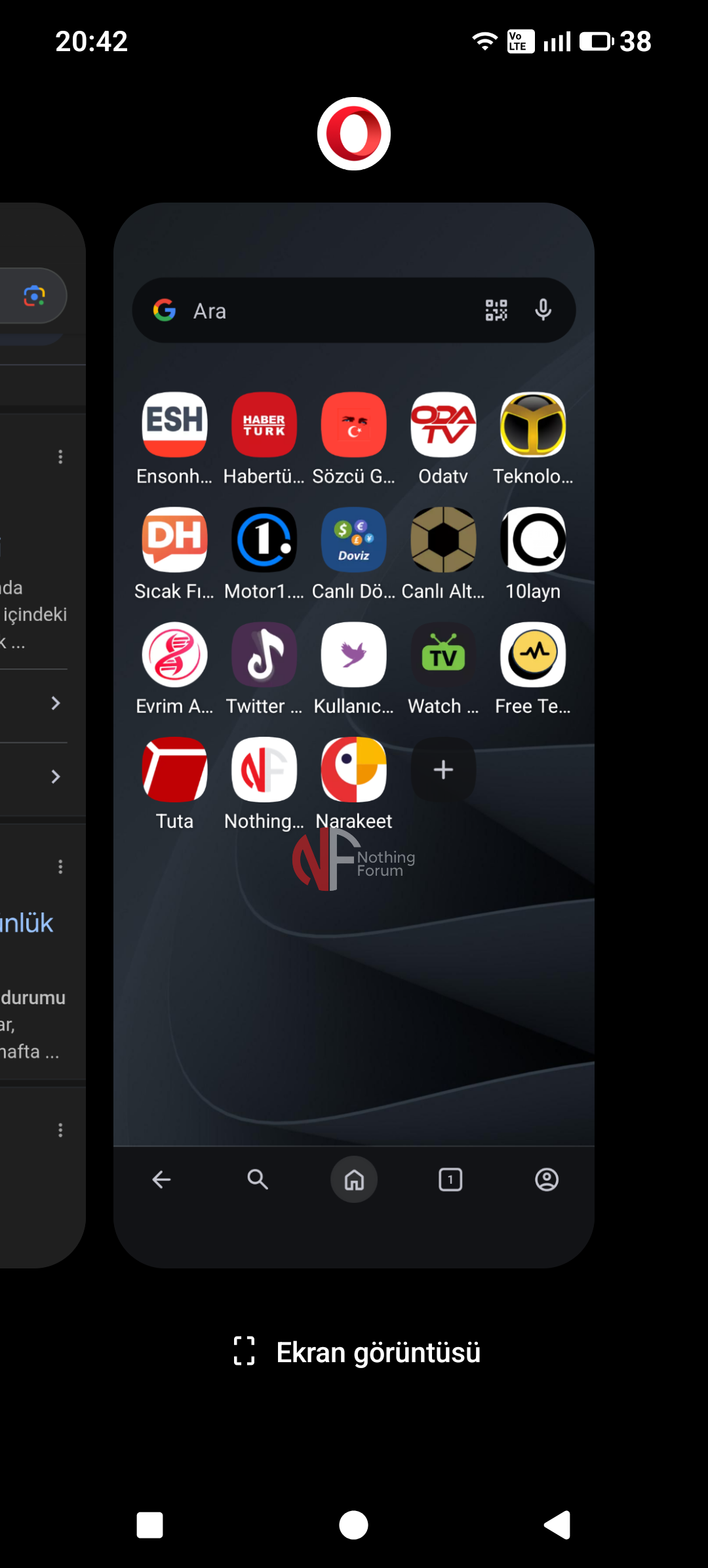Take a screenshot via Ekran görüntüsü
This screenshot has height=1568, width=708.
click(357, 1352)
